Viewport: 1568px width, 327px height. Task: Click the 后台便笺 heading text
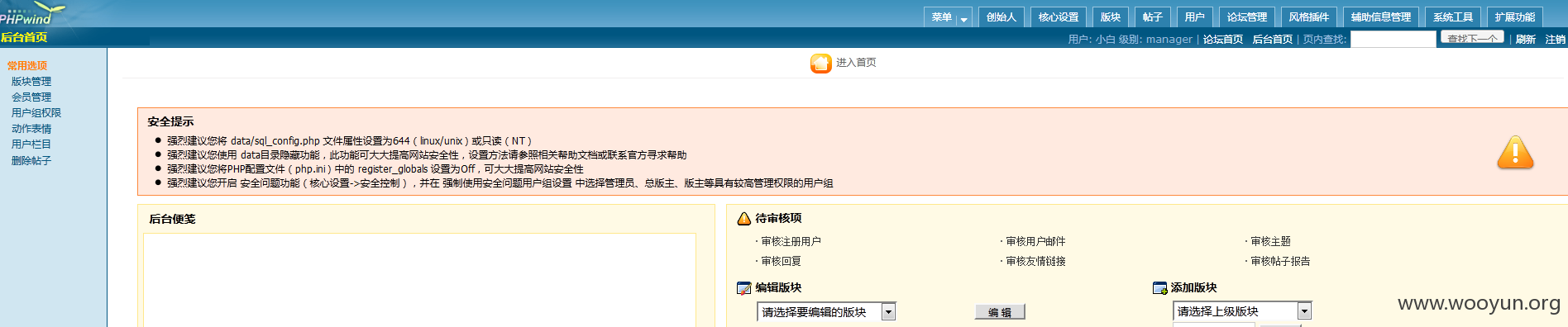pos(172,219)
